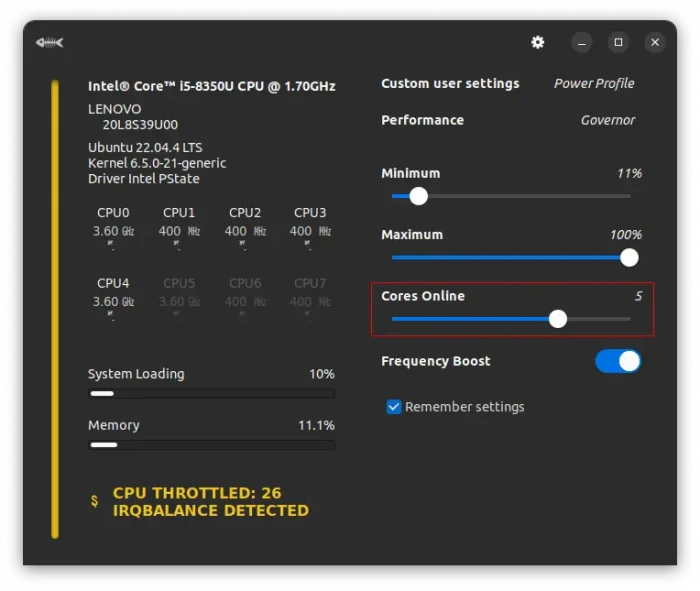This screenshot has width=700, height=591.
Task: Click the CPU THROTTLED warning text
Action: [x=197, y=493]
